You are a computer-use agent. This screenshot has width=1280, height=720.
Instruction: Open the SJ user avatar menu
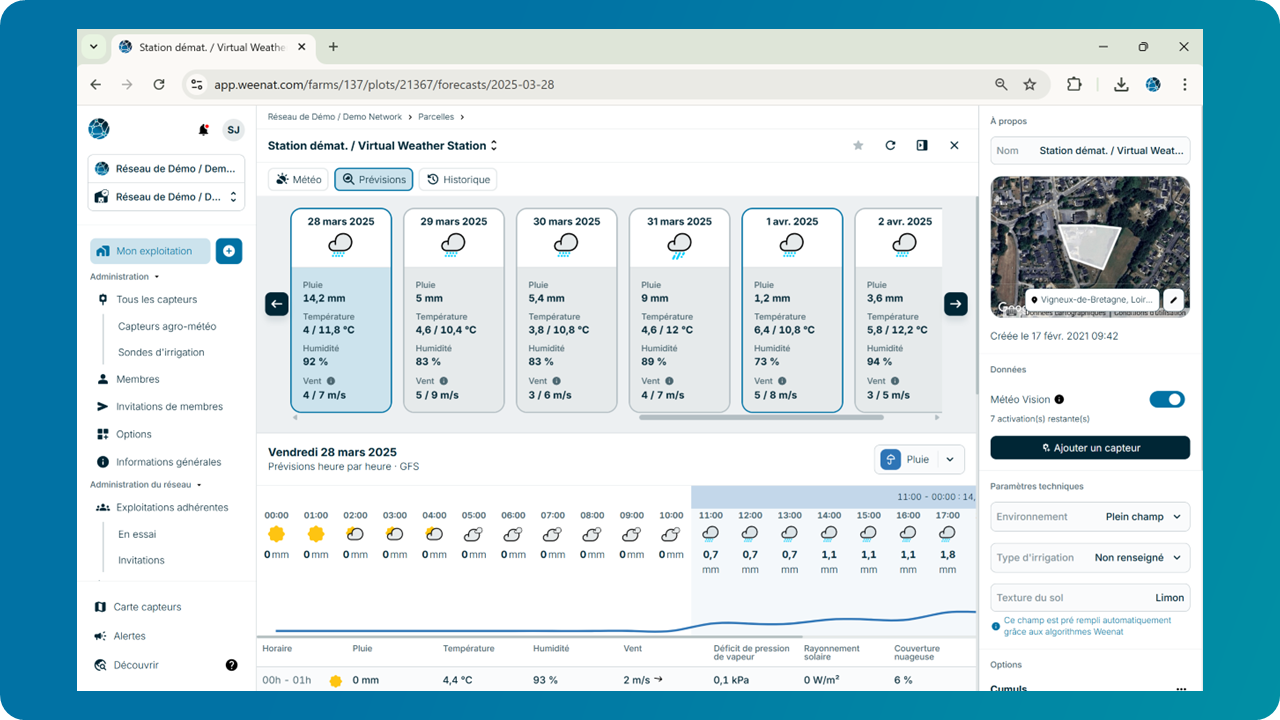[x=233, y=129]
